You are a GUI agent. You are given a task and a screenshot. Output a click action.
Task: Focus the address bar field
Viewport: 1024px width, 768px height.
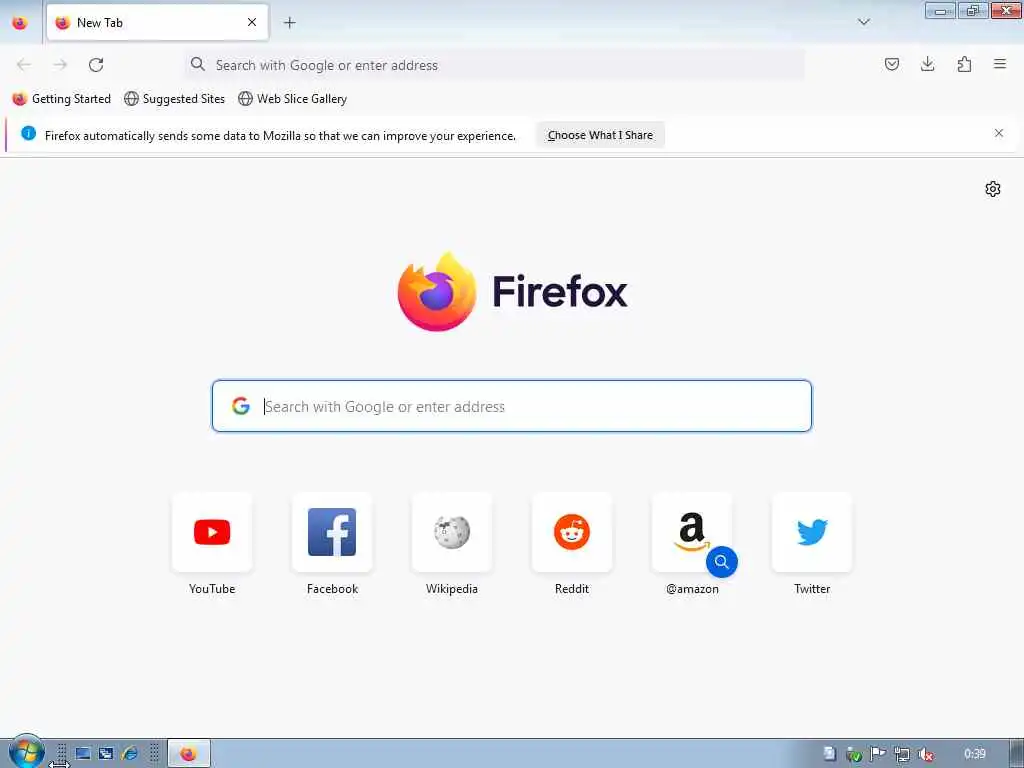[x=495, y=65]
